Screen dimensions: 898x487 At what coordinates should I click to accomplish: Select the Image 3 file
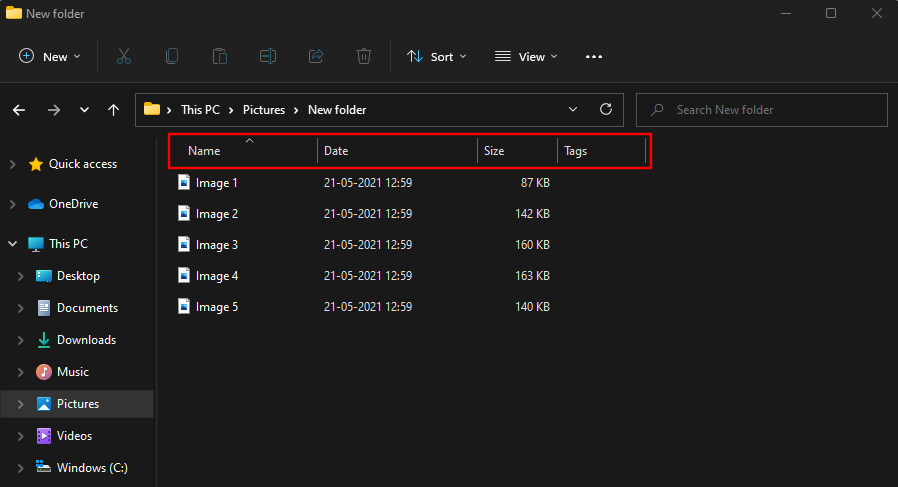point(216,245)
